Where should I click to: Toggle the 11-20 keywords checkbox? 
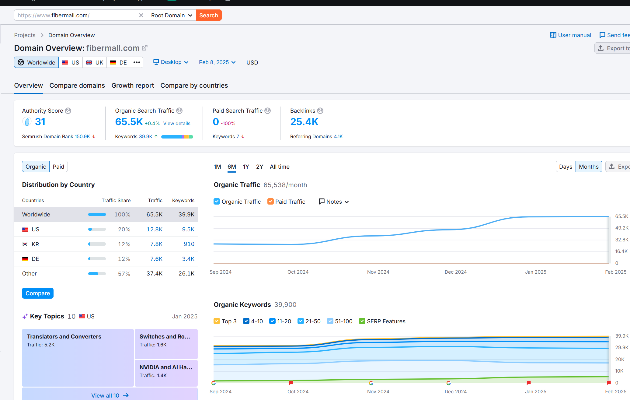click(272, 321)
